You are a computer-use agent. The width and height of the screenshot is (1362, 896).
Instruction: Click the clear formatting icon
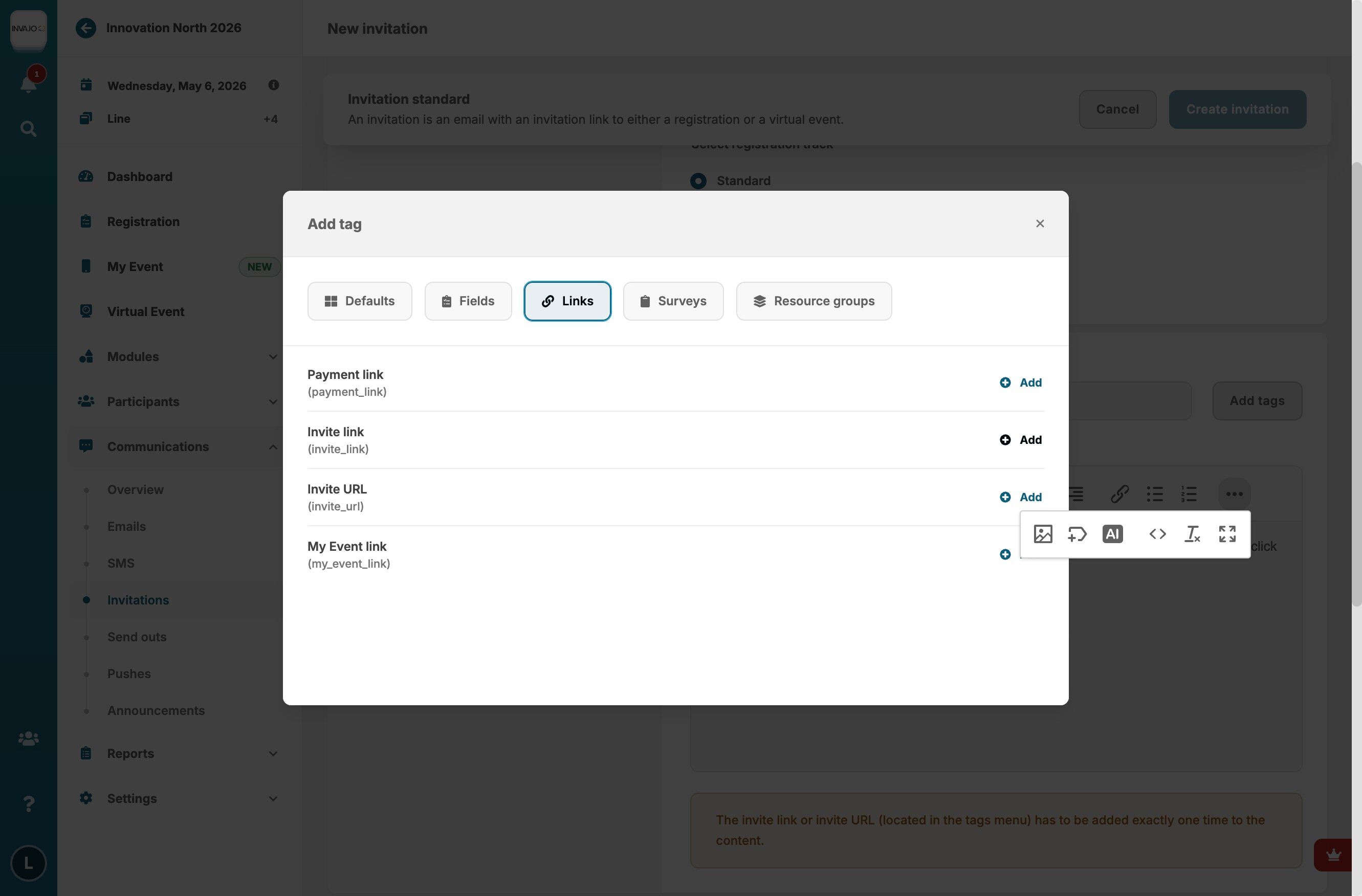(x=1192, y=534)
